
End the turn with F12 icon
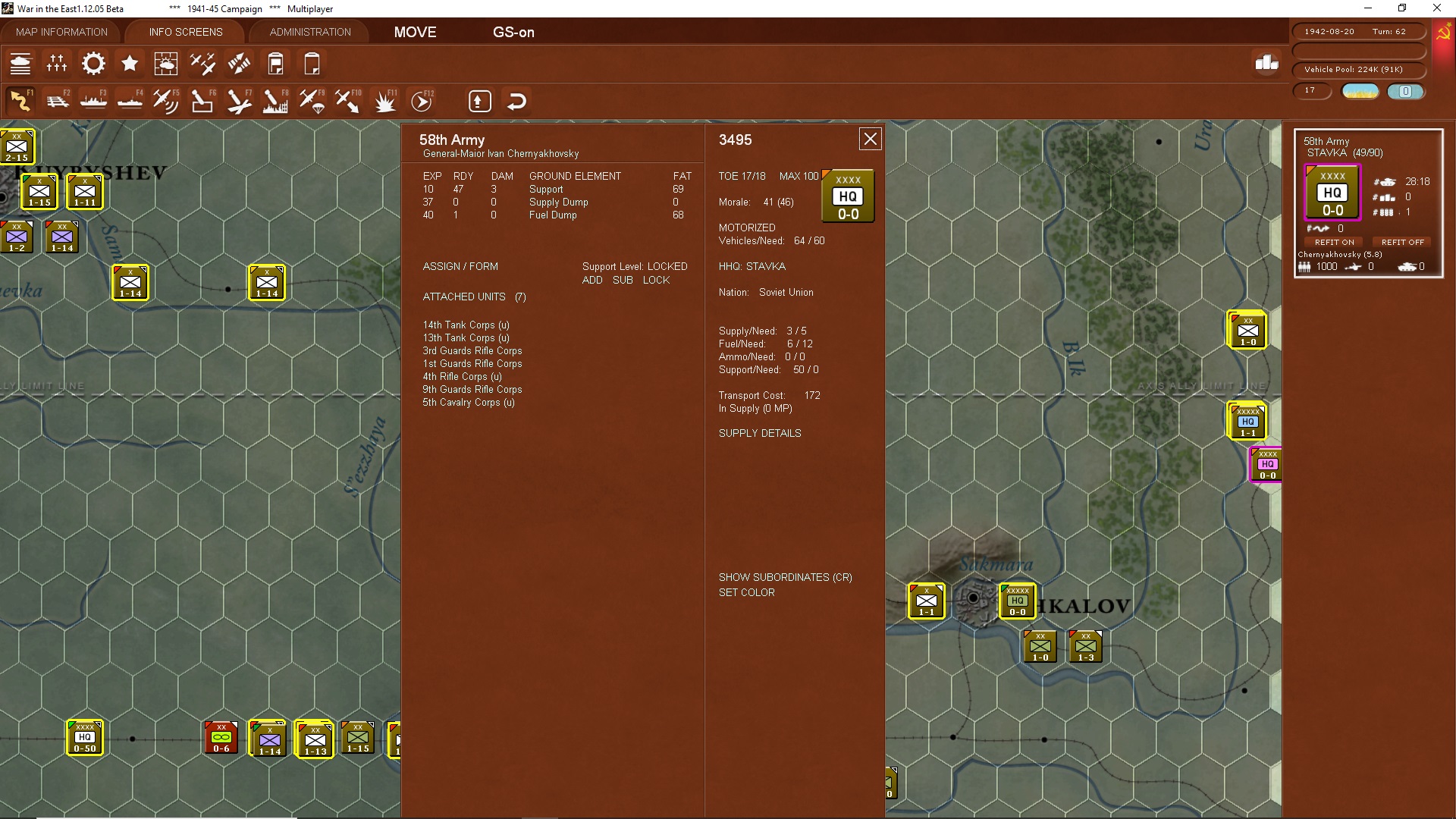pyautogui.click(x=422, y=101)
